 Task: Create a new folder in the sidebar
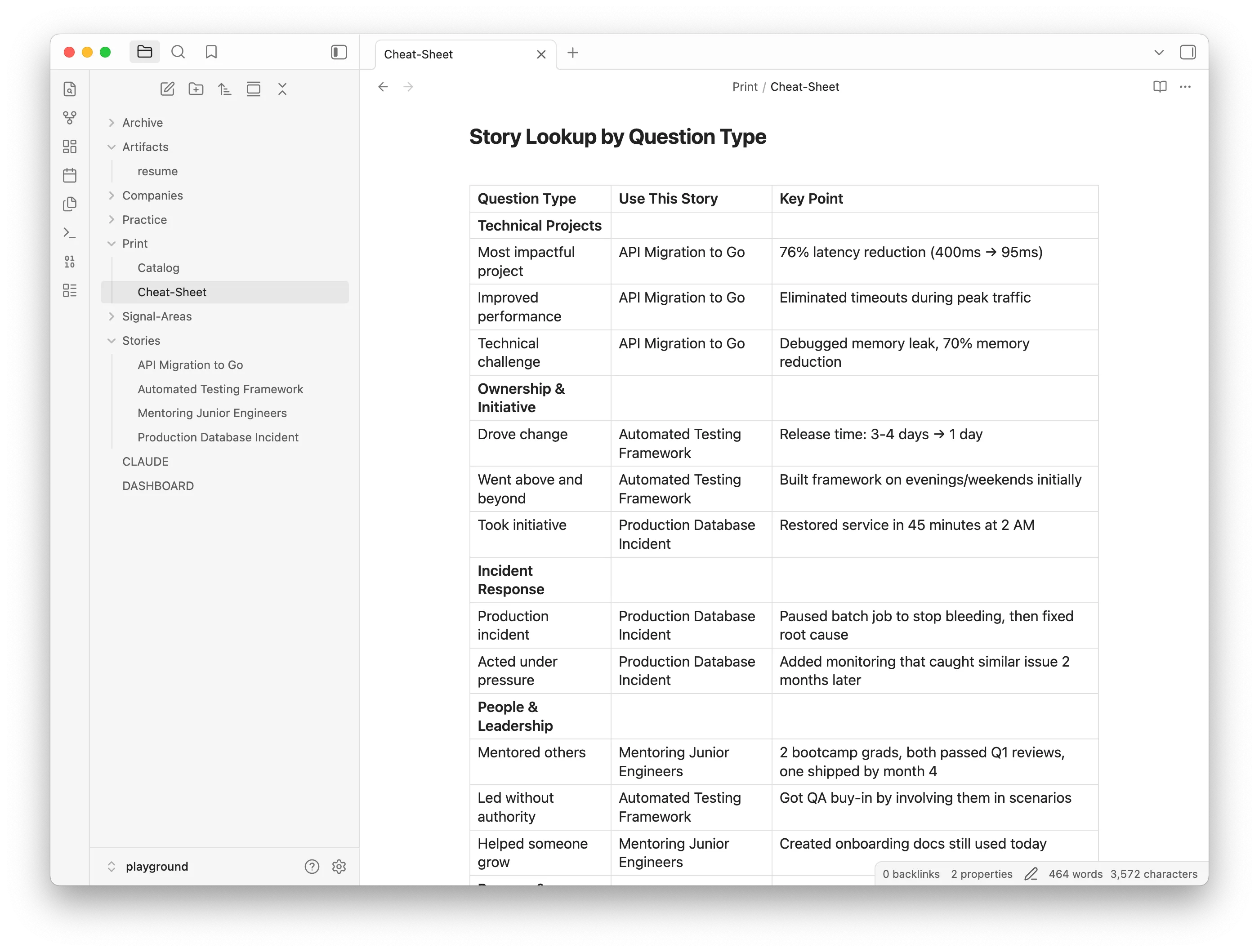click(196, 89)
